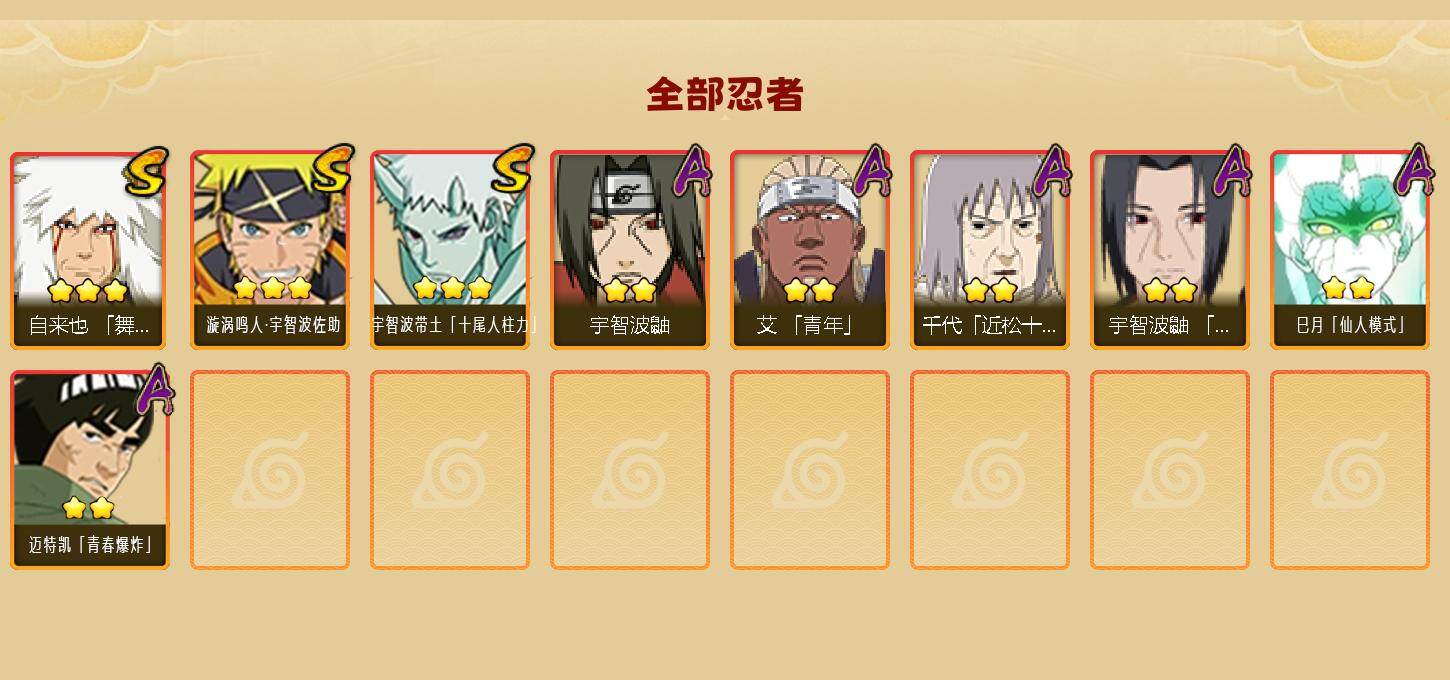The image size is (1450, 680).
Task: Click the last empty slot in second row
Action: pyautogui.click(x=1350, y=470)
